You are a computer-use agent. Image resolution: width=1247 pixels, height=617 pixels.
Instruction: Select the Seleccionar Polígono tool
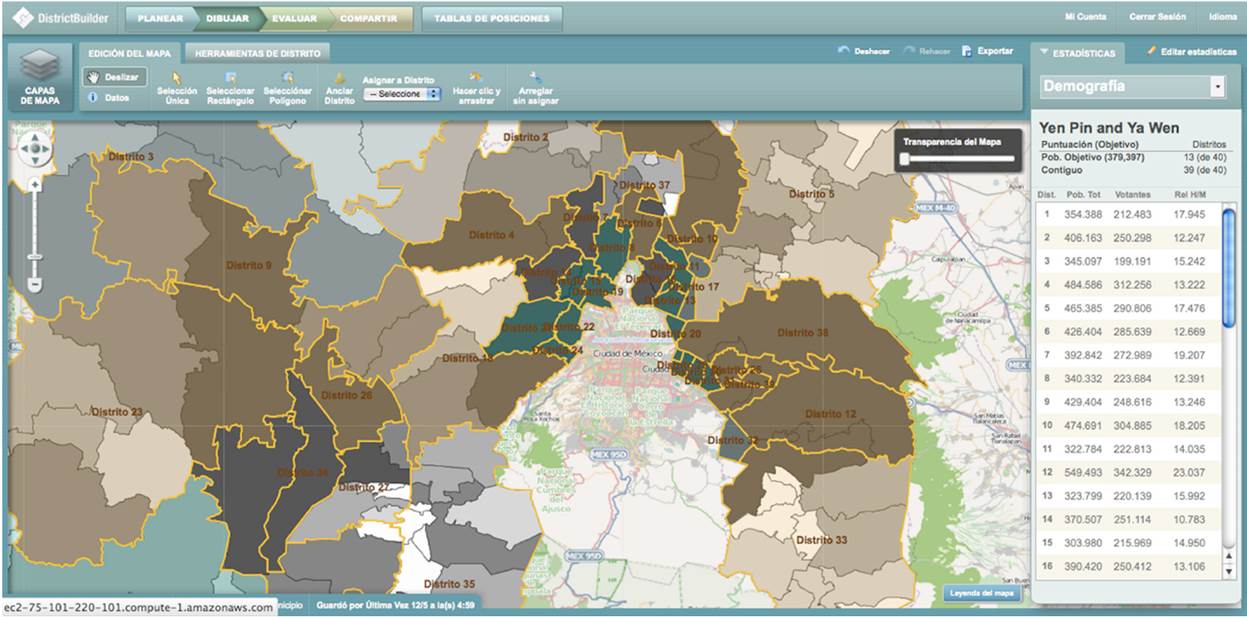coord(288,89)
